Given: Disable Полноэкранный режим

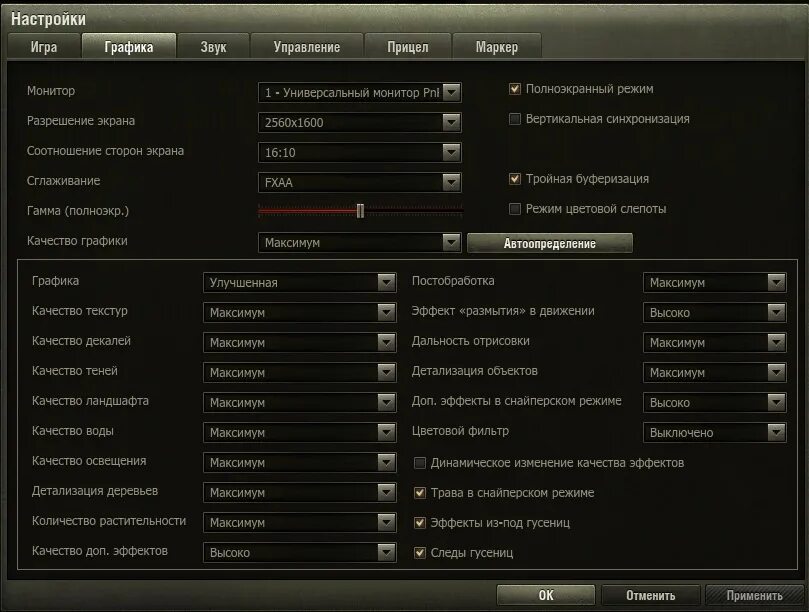Looking at the screenshot, I should coord(514,88).
